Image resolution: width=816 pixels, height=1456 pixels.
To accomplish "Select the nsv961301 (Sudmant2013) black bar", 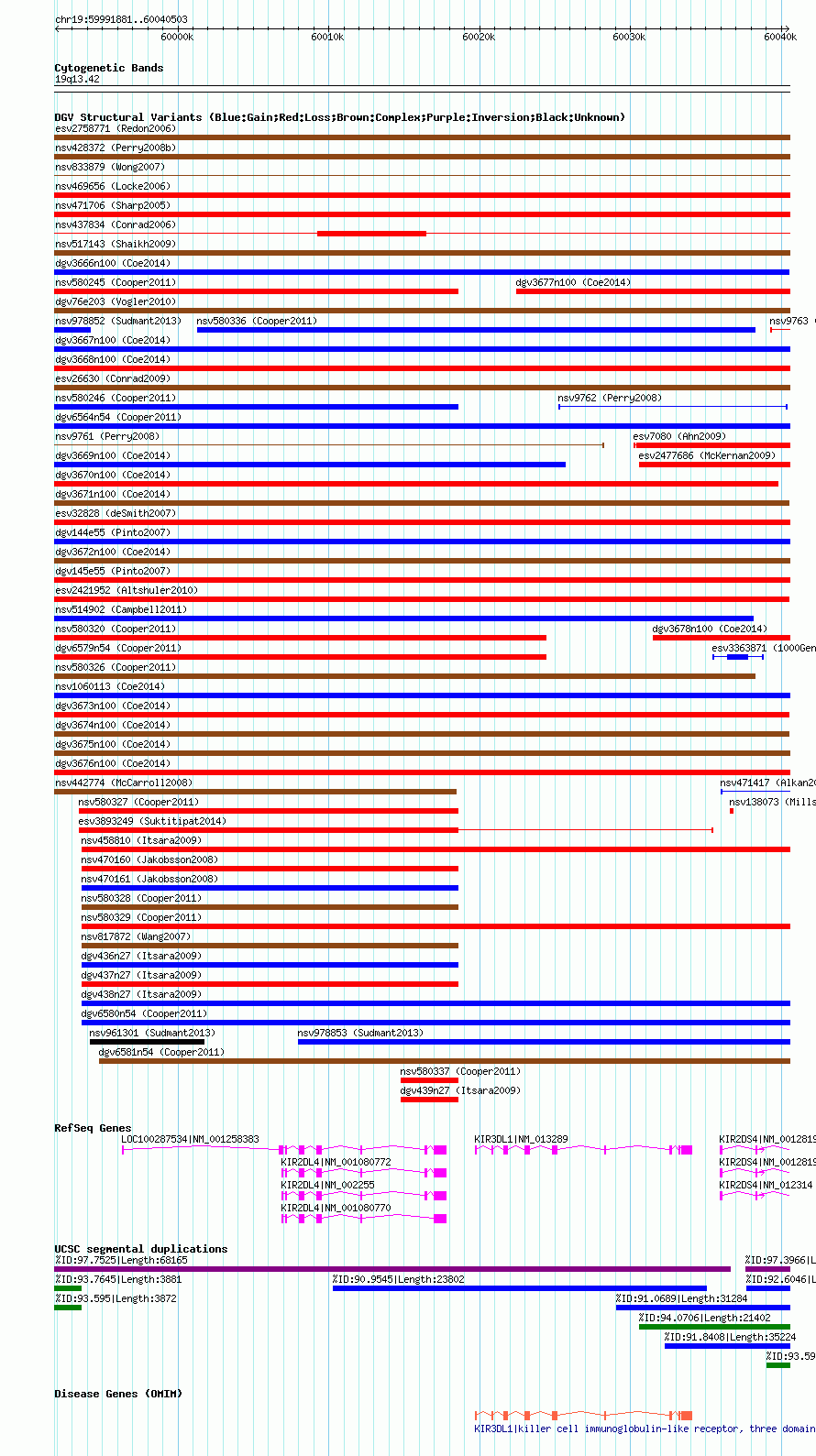I will pyautogui.click(x=147, y=1042).
